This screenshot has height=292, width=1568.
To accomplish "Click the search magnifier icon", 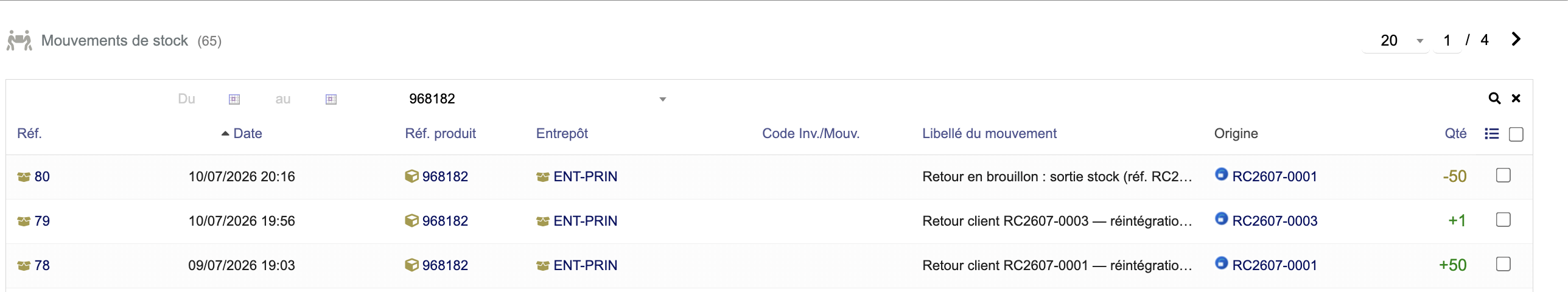I will (1494, 99).
